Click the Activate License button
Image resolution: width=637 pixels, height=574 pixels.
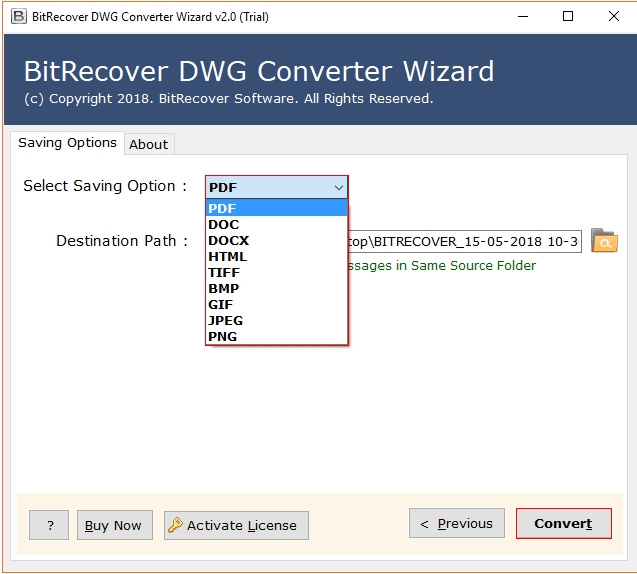(236, 525)
